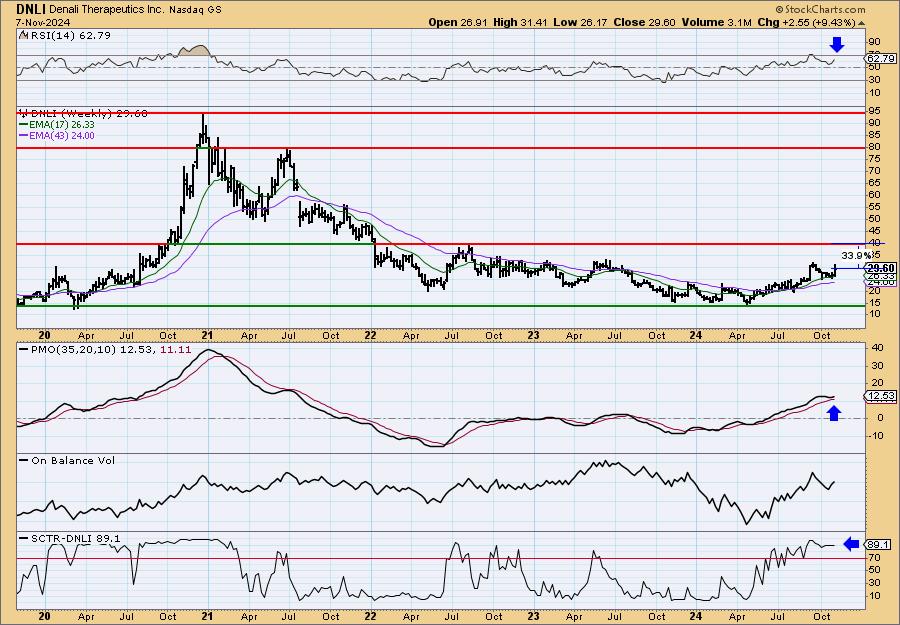Image resolution: width=900 pixels, height=625 pixels.
Task: Click the High 31.41 value in the header
Action: point(521,22)
